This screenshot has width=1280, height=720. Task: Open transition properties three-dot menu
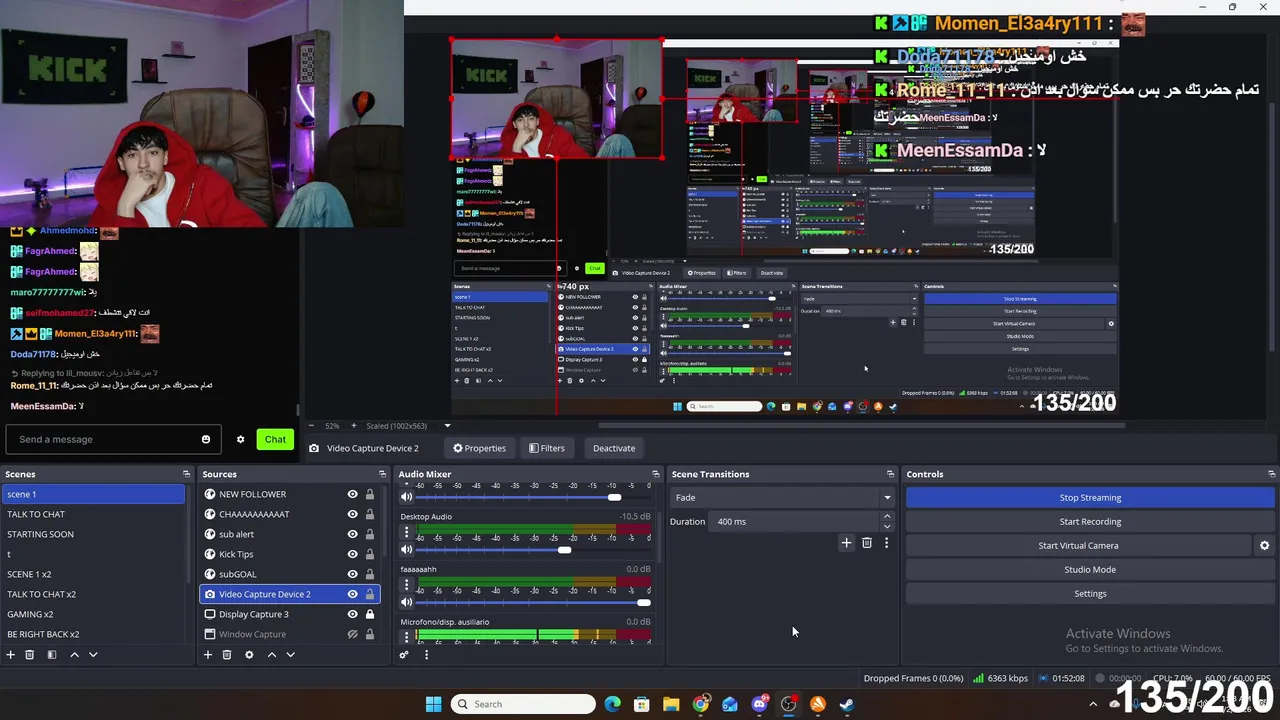pos(886,543)
